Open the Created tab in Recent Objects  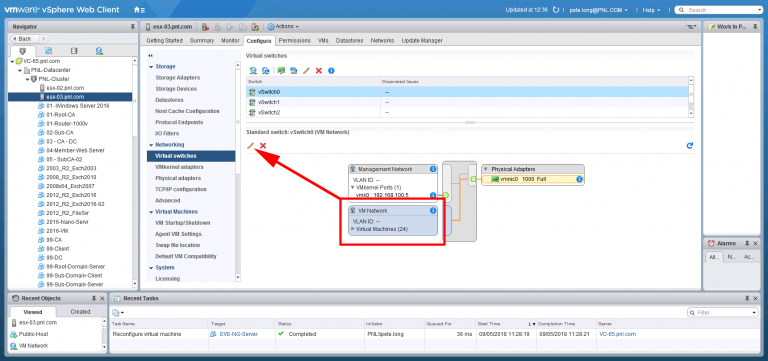(80, 312)
